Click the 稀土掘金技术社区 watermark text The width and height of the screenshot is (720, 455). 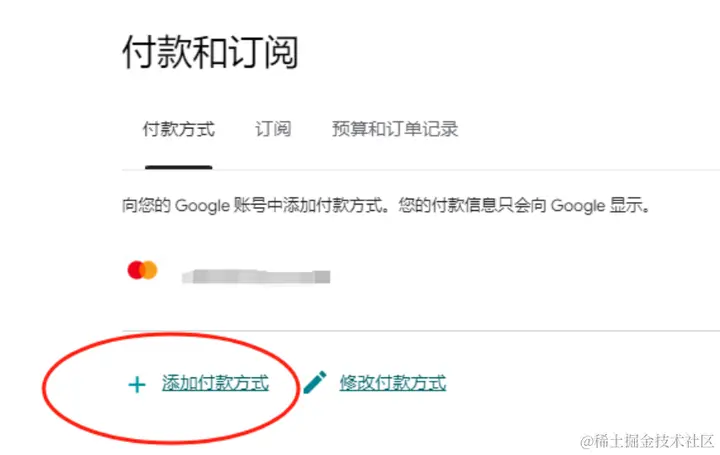pyautogui.click(x=654, y=441)
